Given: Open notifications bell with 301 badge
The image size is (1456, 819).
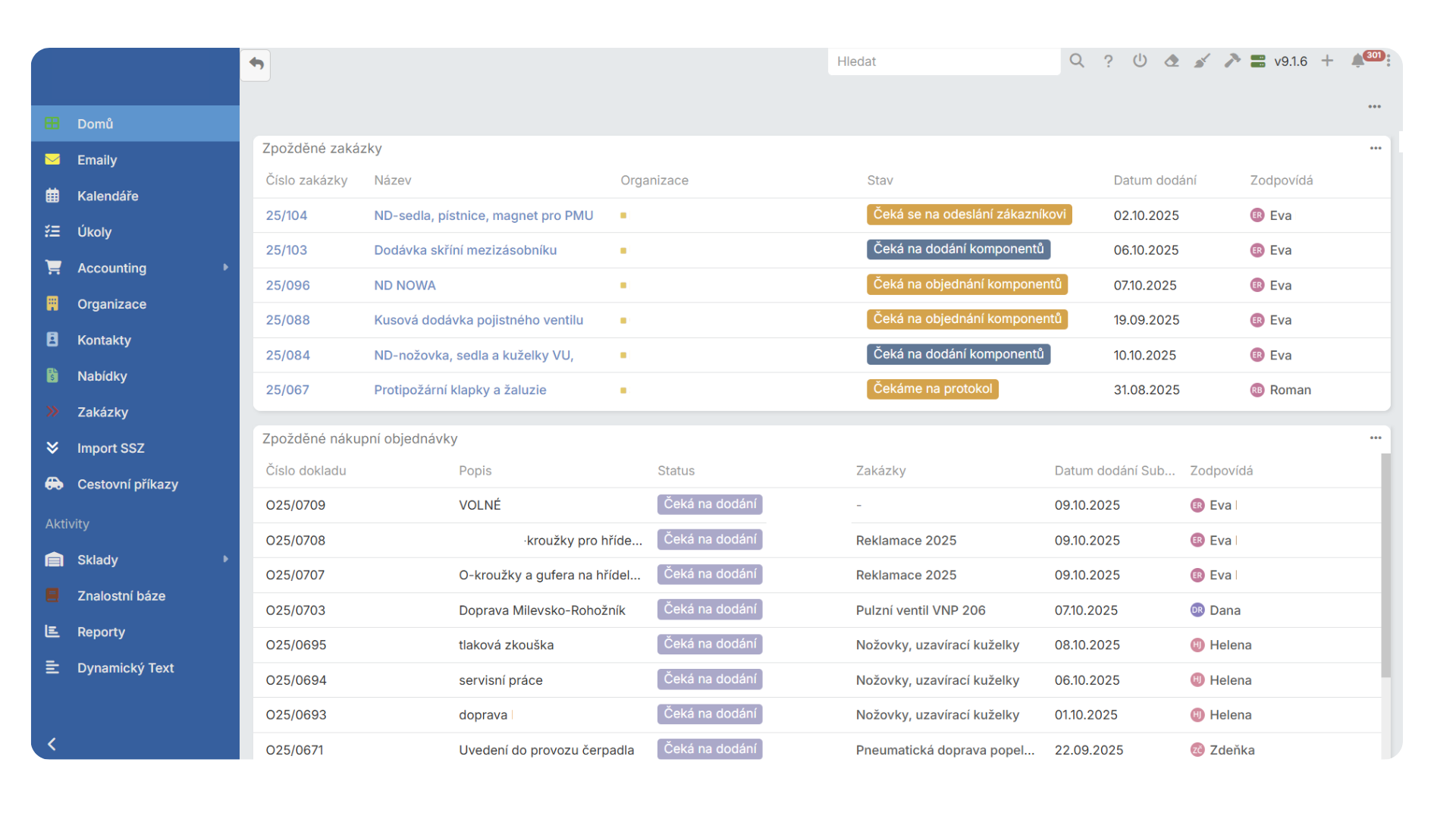Looking at the screenshot, I should pos(1358,61).
